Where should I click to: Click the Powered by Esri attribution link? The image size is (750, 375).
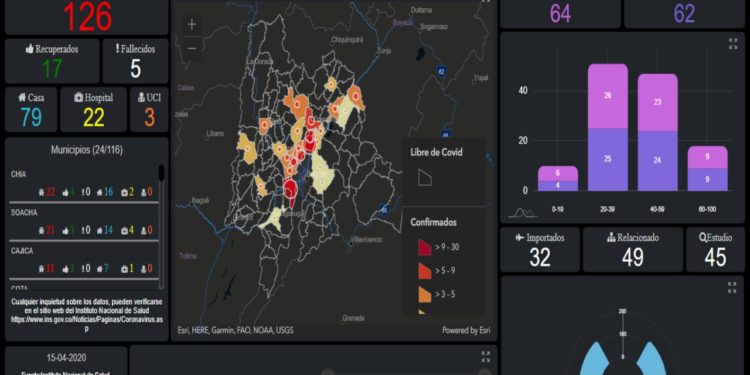point(466,330)
